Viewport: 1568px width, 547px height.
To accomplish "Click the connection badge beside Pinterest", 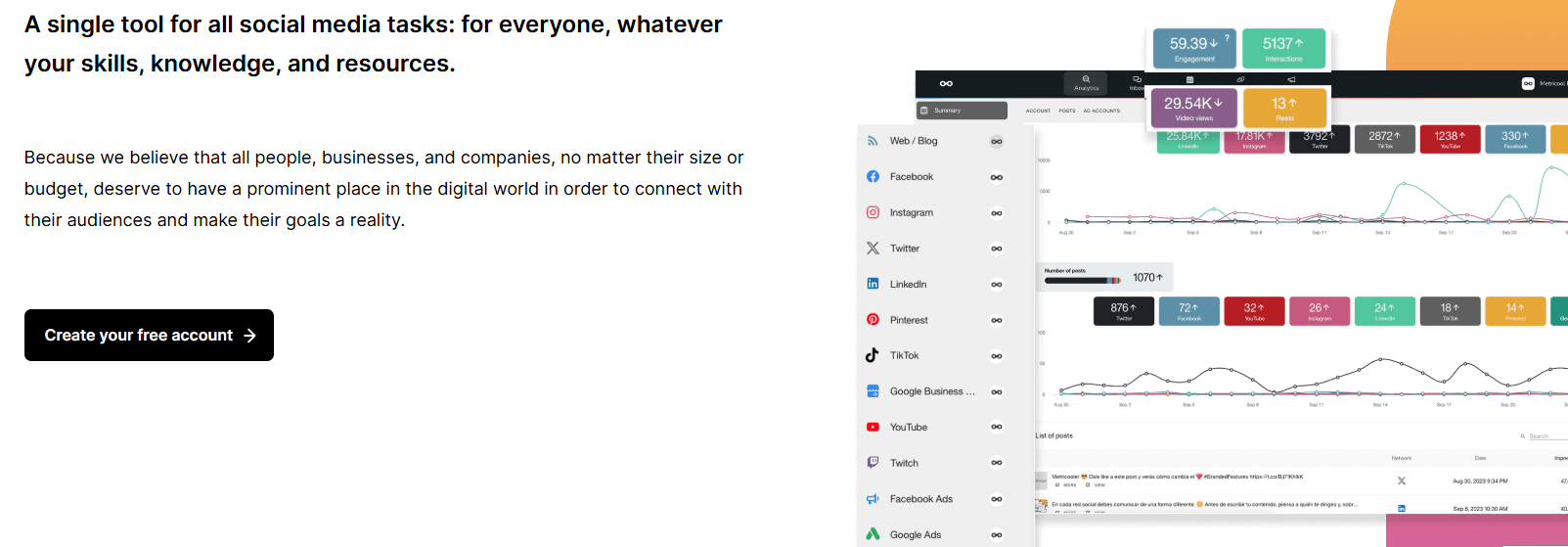I will (996, 320).
